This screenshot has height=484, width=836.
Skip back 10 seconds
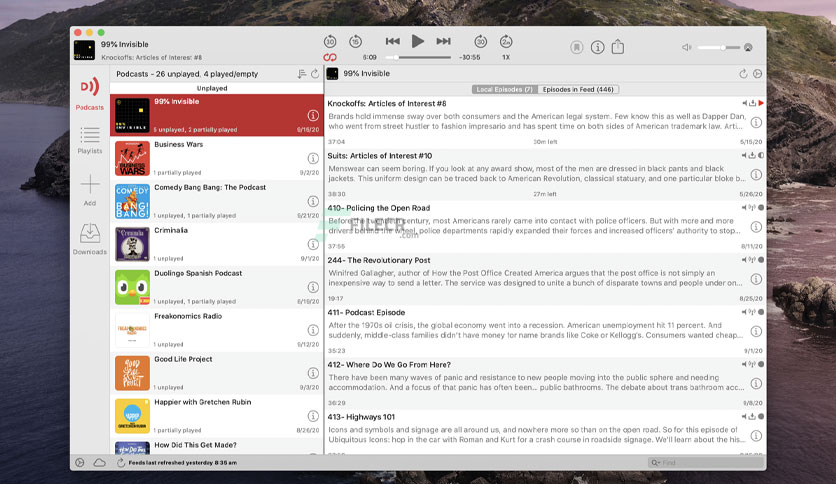click(x=330, y=41)
